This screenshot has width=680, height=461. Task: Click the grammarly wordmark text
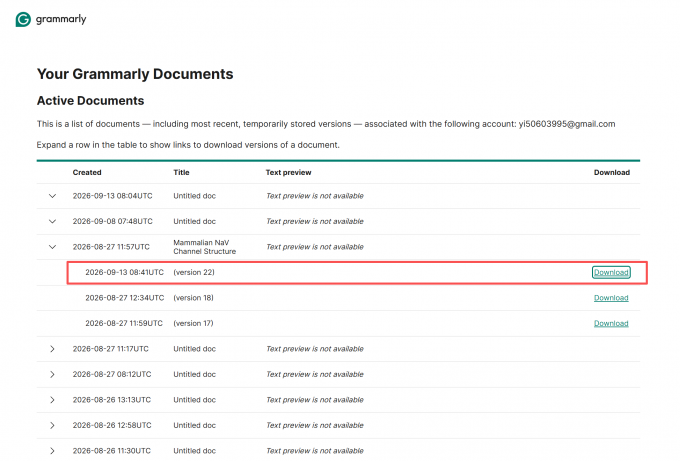pyautogui.click(x=61, y=20)
